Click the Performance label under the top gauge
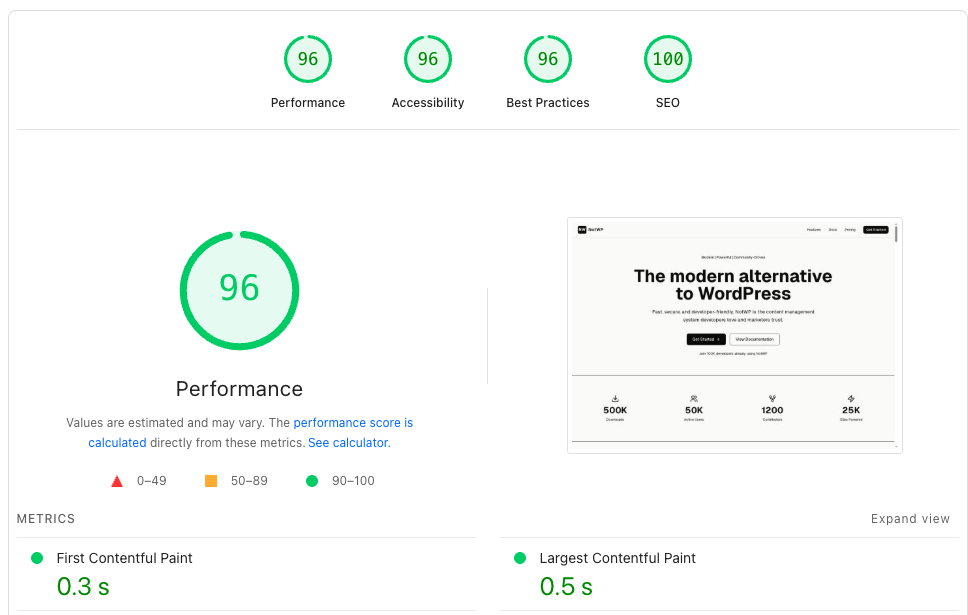The image size is (968, 615). [x=307, y=102]
